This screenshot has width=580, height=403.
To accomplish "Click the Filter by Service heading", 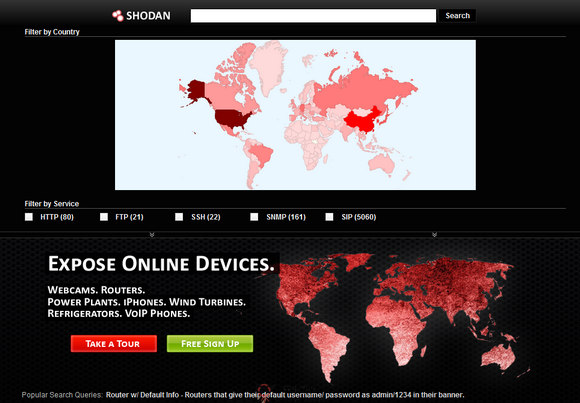I will 52,204.
